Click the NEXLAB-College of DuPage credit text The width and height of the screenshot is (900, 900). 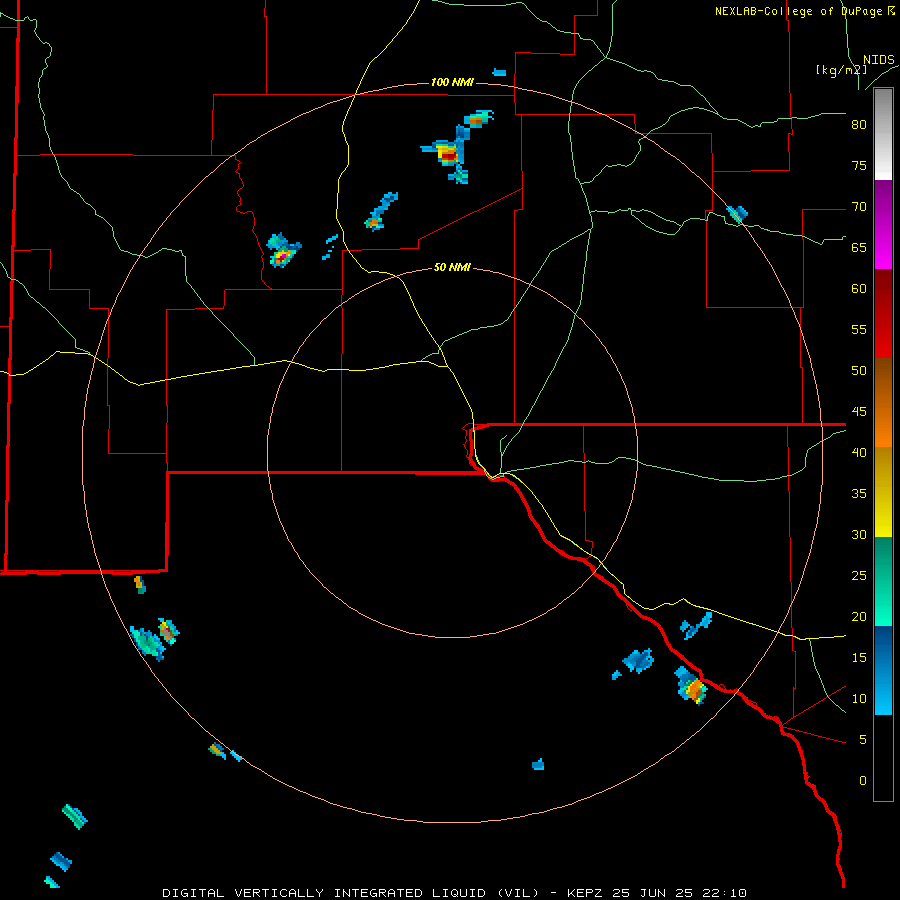click(x=804, y=11)
